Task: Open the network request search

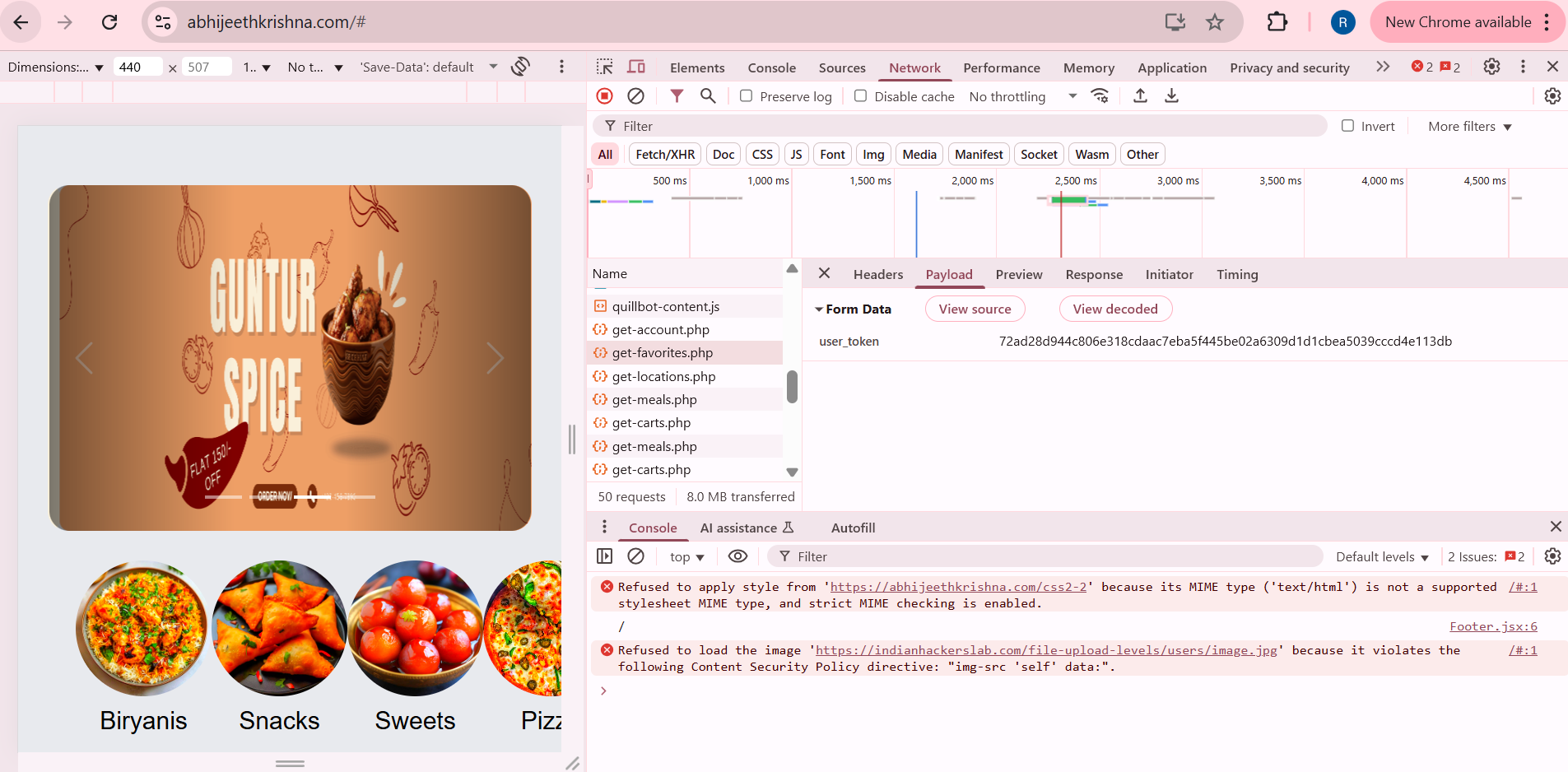Action: 707,96
